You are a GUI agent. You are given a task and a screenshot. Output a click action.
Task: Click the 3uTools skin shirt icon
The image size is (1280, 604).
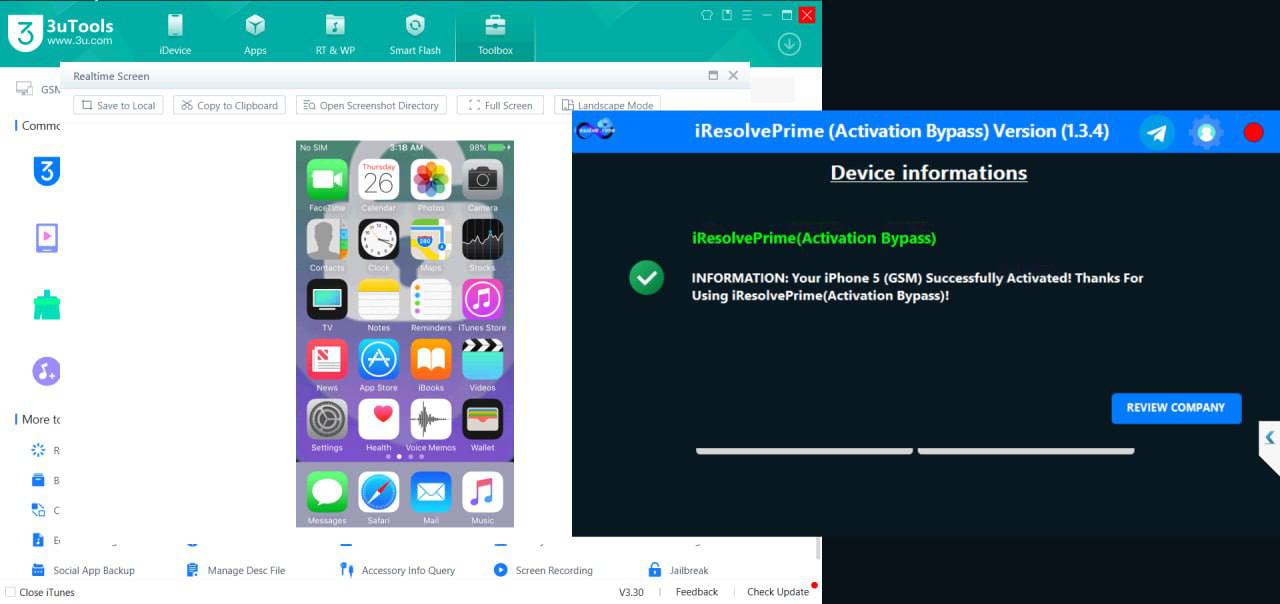pyautogui.click(x=707, y=15)
